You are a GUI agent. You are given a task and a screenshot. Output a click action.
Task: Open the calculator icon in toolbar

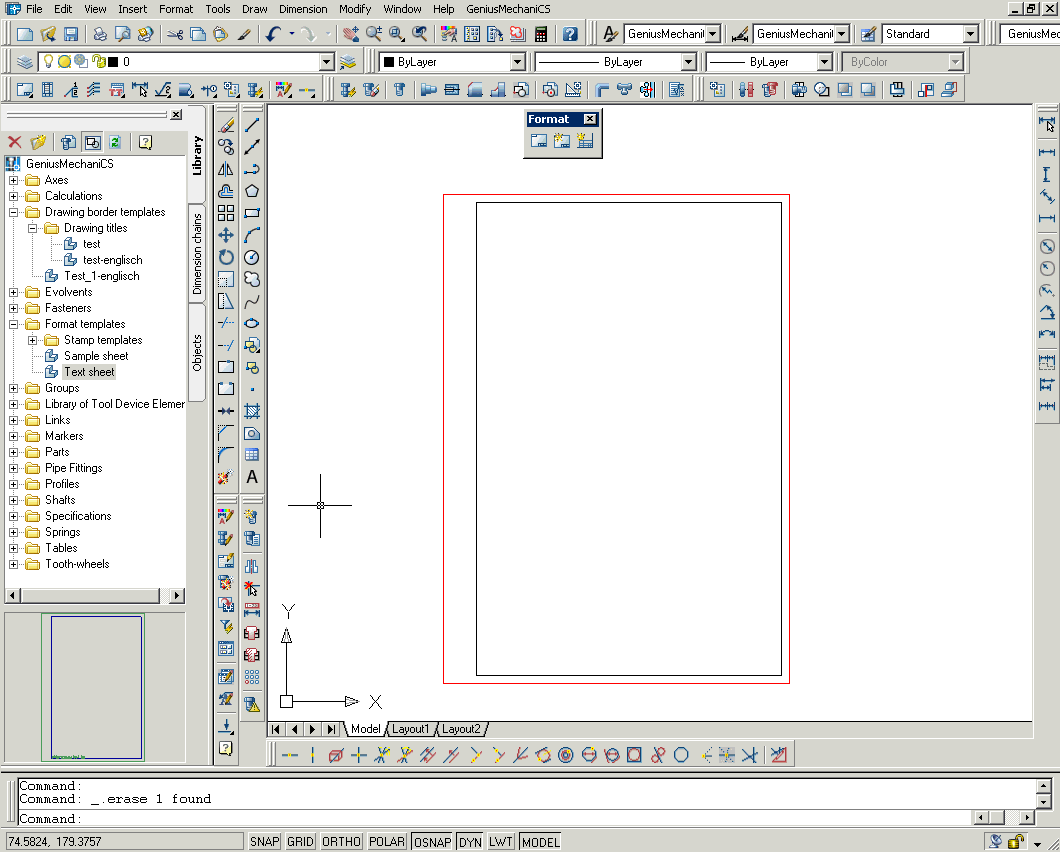pyautogui.click(x=541, y=34)
